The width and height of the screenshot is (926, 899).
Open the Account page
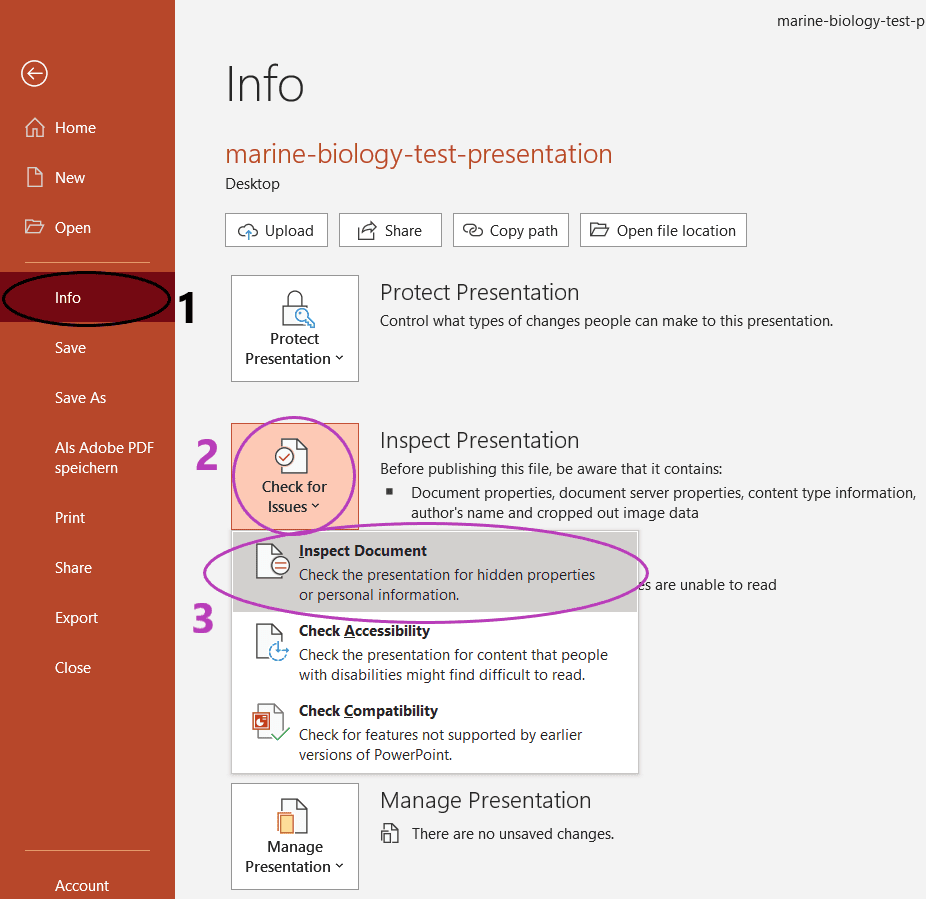81,885
